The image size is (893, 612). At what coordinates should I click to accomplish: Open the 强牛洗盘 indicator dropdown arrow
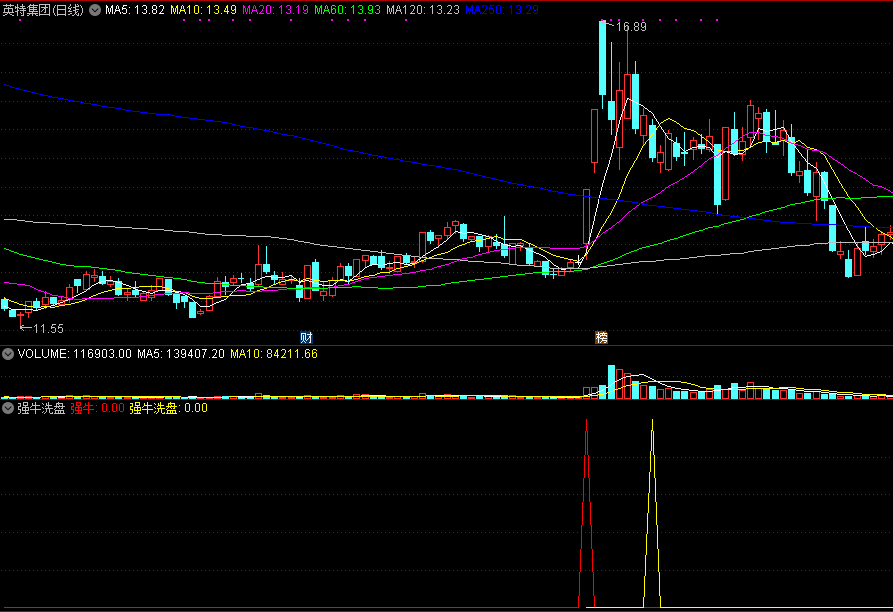tap(8, 408)
